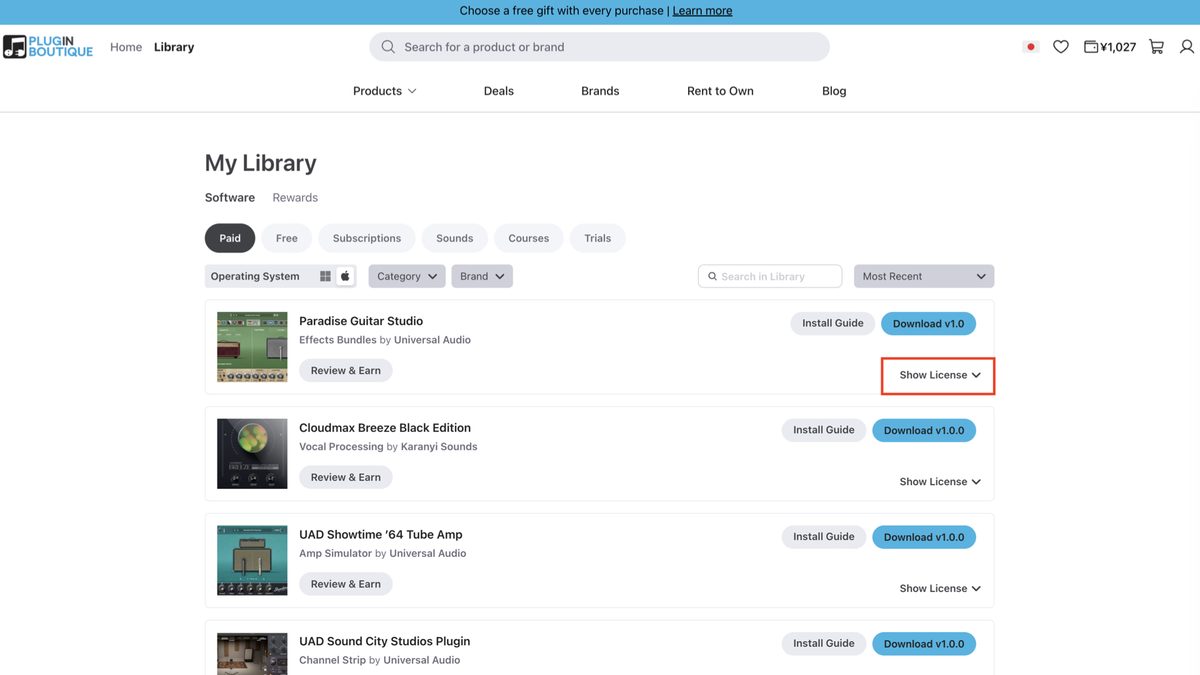Select the Paid filter pill
1200x675 pixels.
230,238
